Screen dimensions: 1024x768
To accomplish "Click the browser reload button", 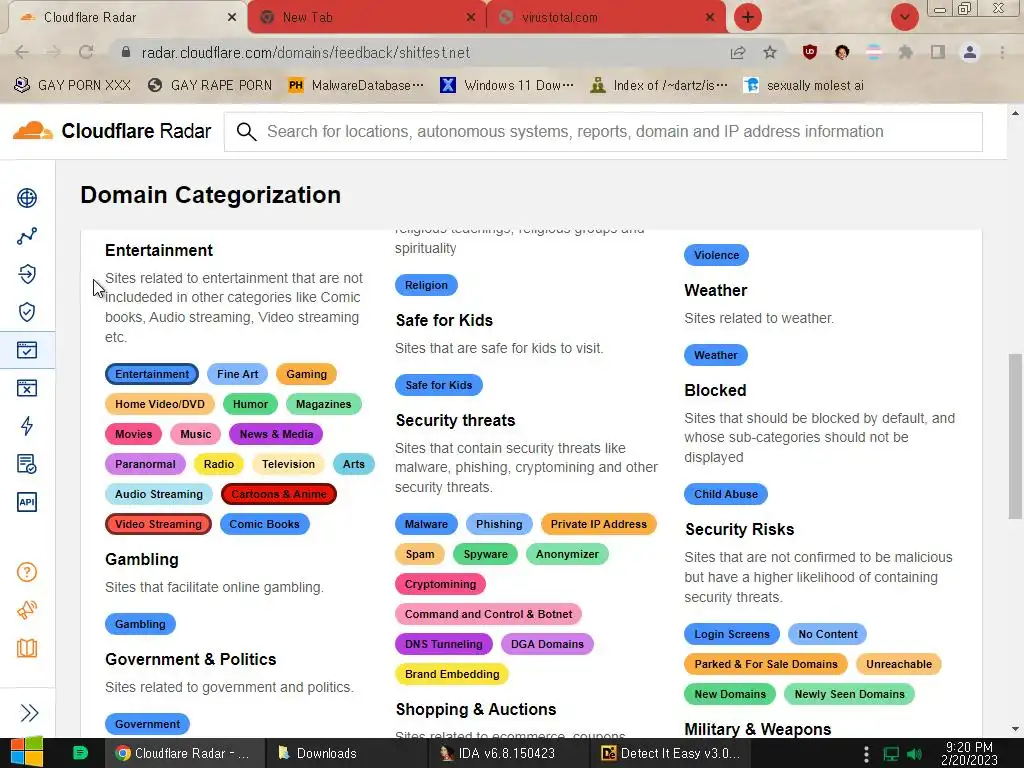I will [86, 52].
